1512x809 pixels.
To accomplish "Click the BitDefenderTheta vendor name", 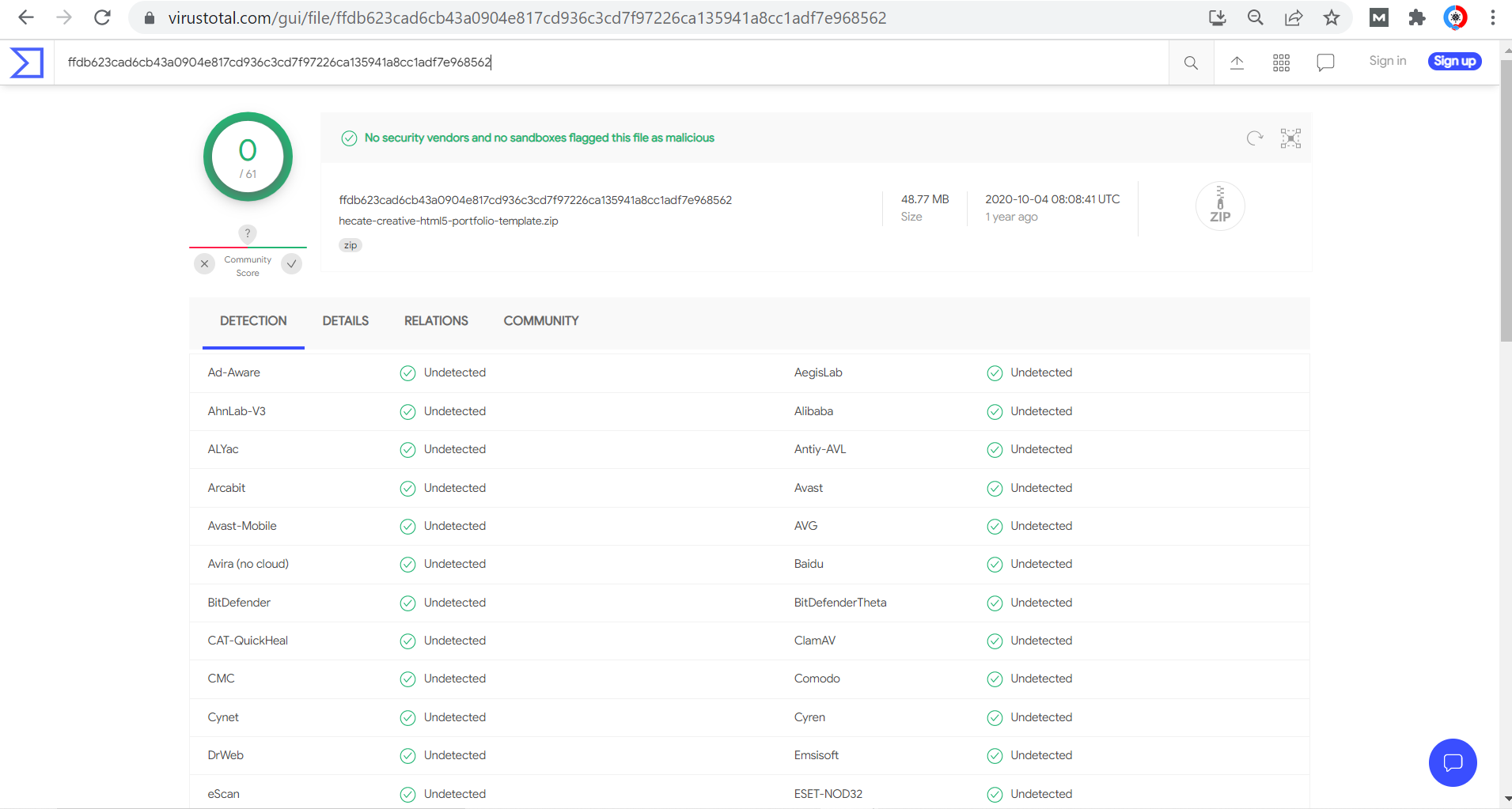I will pyautogui.click(x=840, y=603).
